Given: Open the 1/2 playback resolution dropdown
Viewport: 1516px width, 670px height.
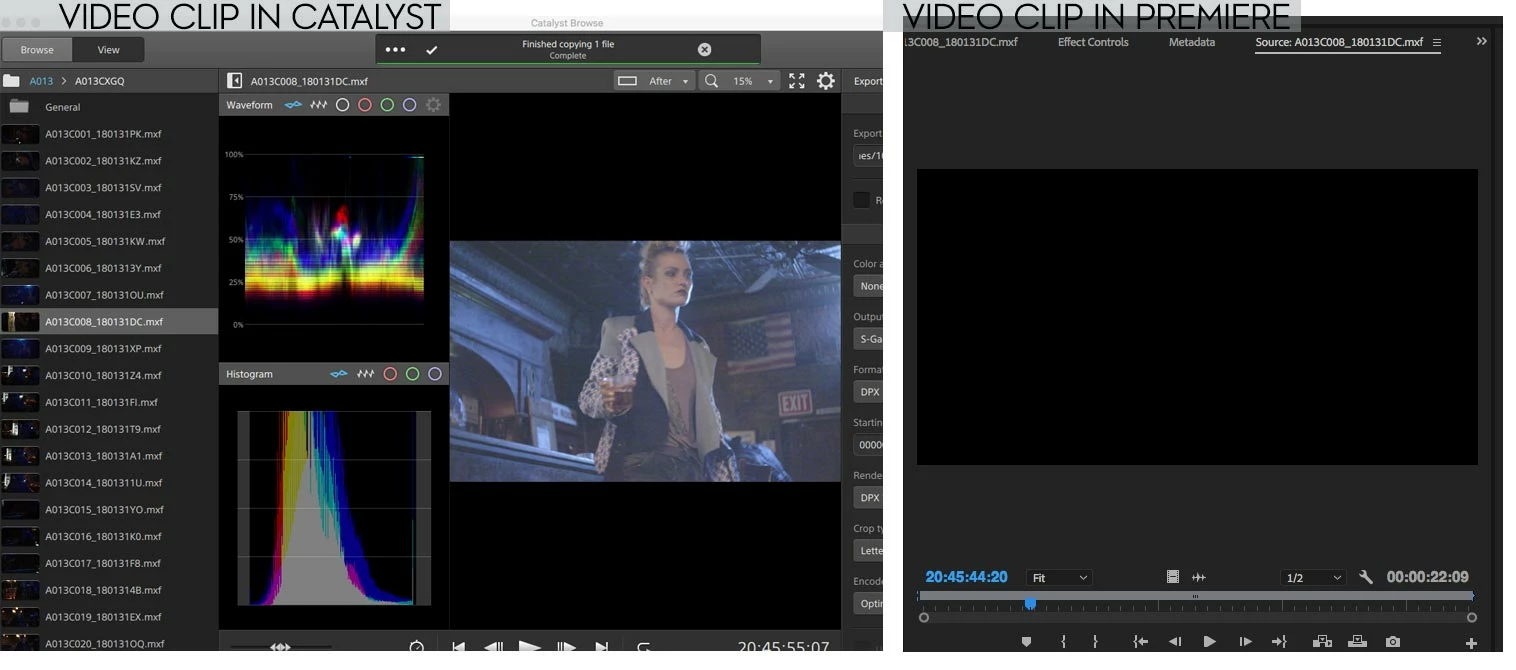Looking at the screenshot, I should [x=1313, y=578].
